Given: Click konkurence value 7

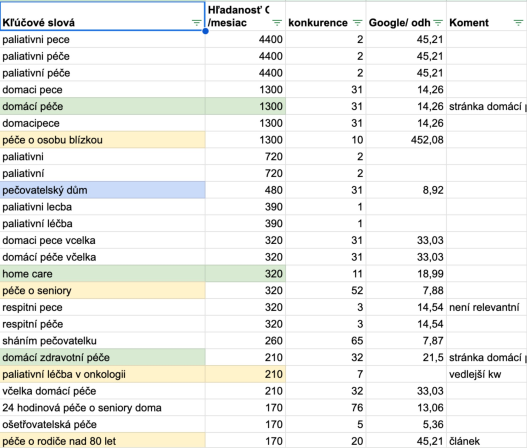Looking at the screenshot, I should [x=360, y=374].
